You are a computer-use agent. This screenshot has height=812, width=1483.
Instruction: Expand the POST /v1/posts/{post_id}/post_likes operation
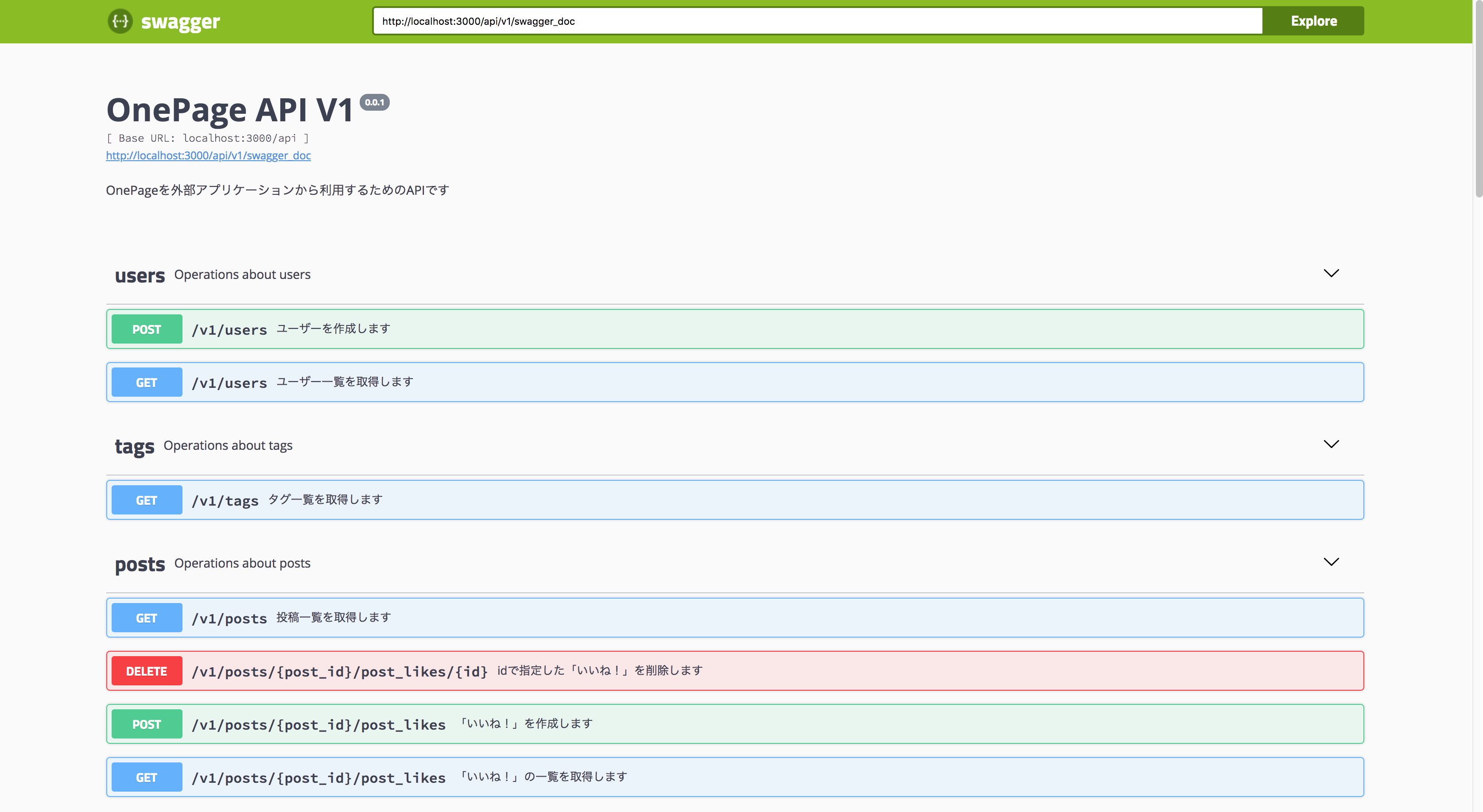pyautogui.click(x=734, y=724)
